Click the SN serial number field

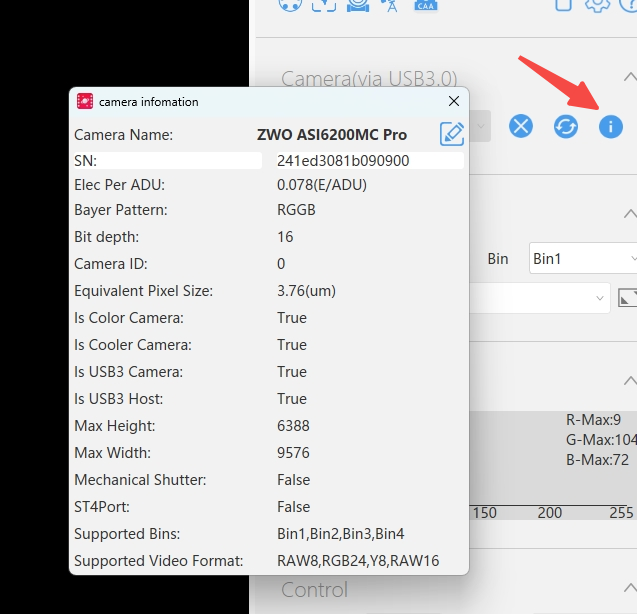click(x=364, y=160)
